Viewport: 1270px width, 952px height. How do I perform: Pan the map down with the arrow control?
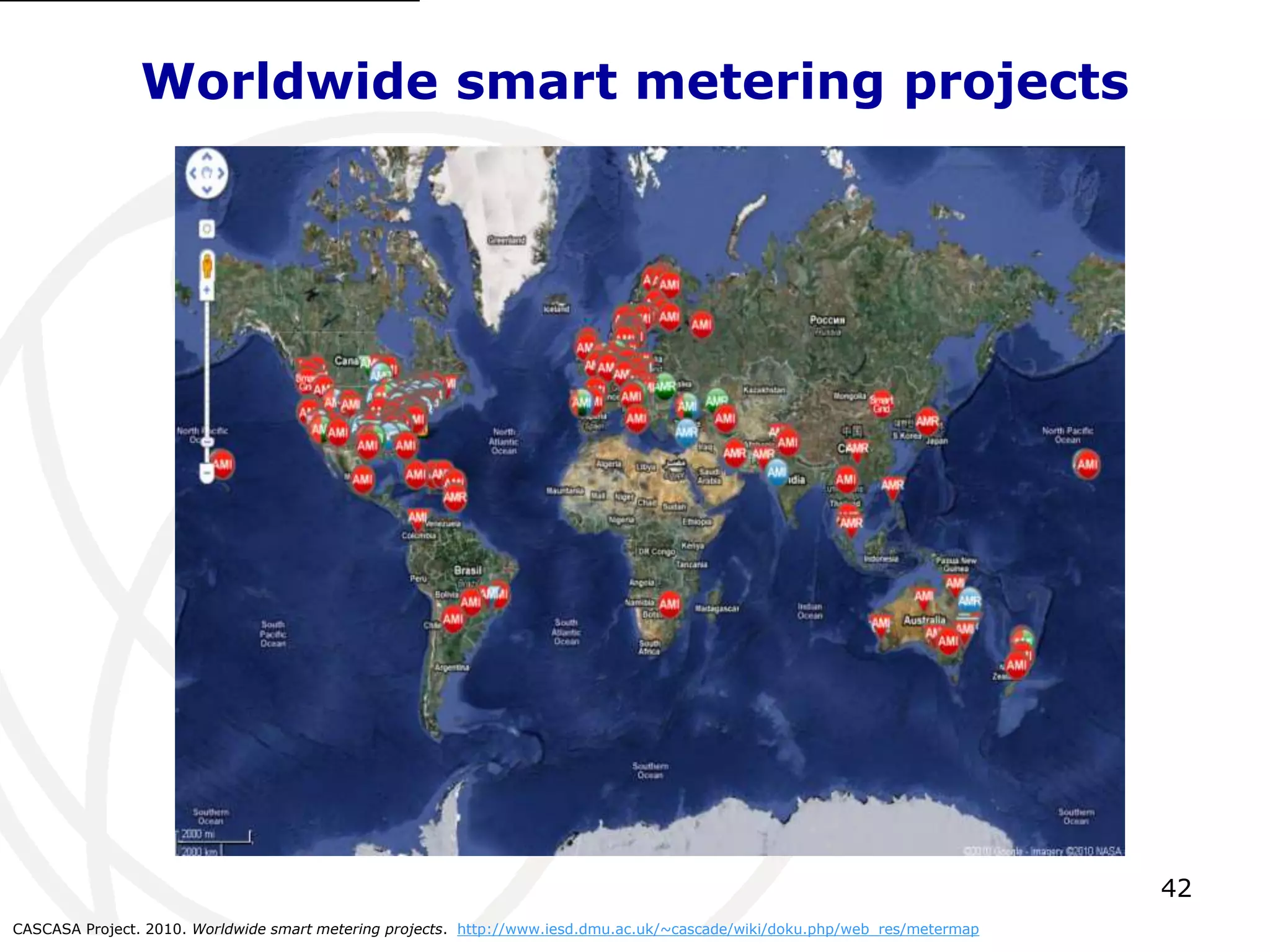[x=207, y=189]
